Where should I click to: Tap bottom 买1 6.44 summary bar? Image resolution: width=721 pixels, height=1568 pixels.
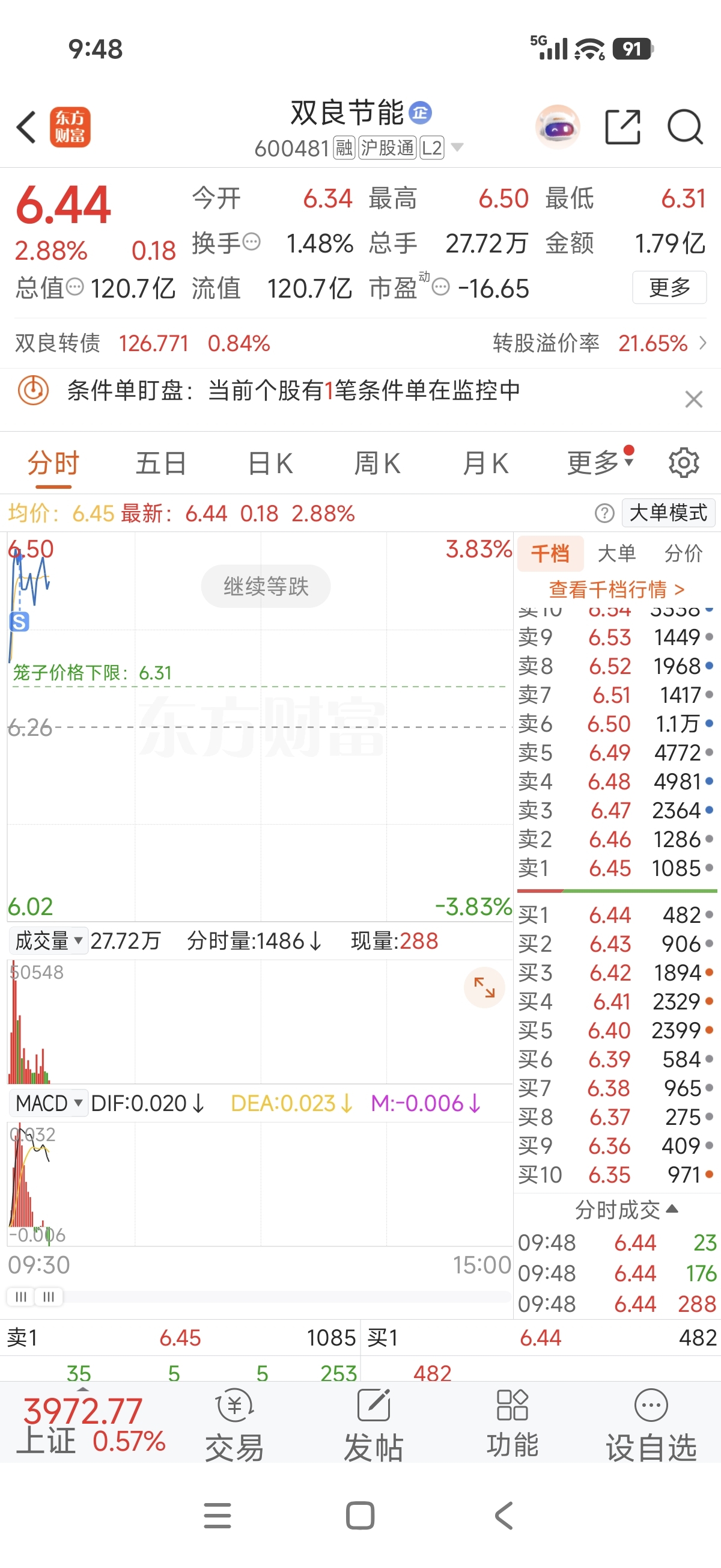pos(541,1338)
